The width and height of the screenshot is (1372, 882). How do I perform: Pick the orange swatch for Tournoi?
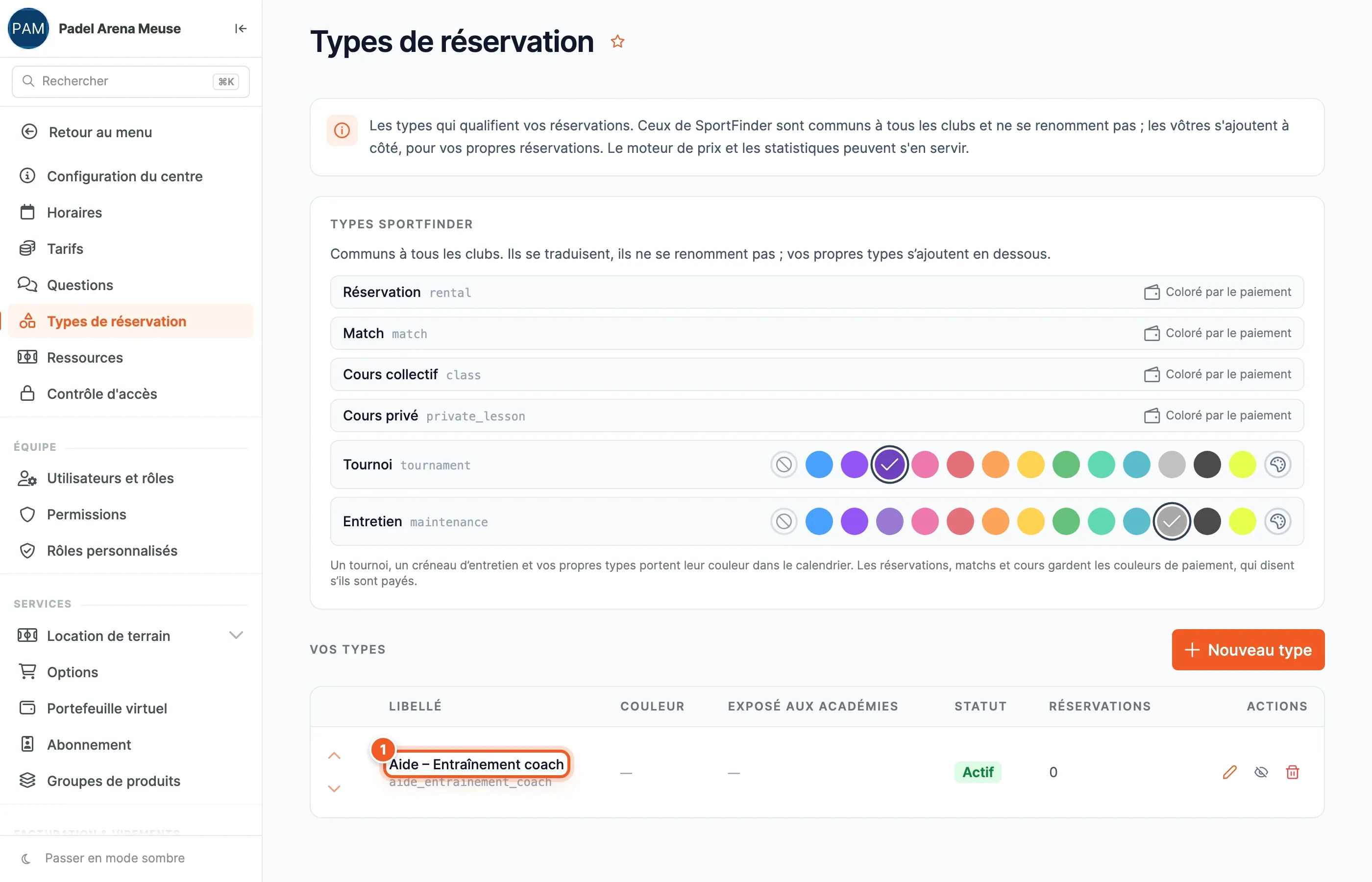pyautogui.click(x=995, y=465)
